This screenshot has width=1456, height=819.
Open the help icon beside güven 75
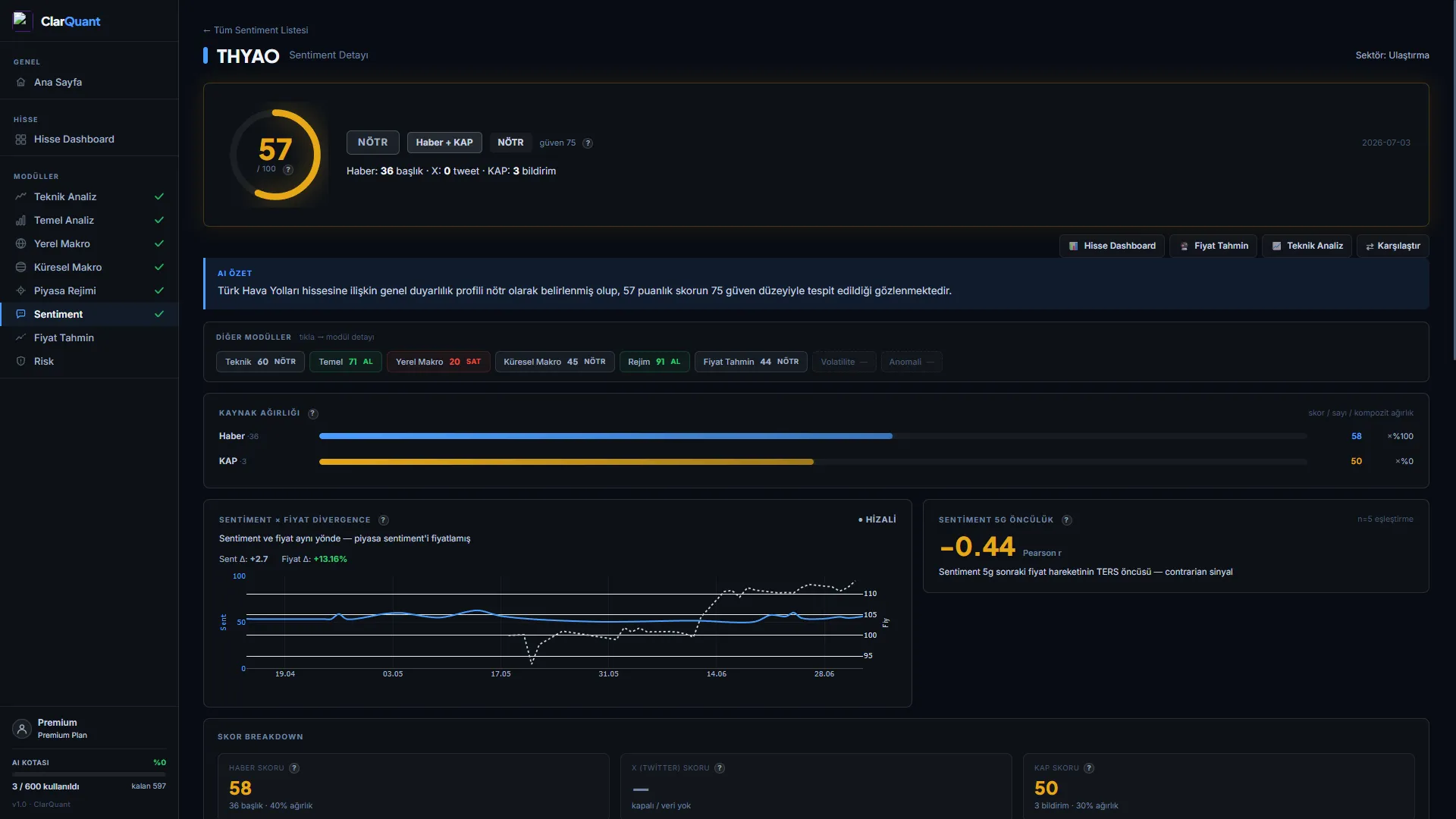[588, 143]
